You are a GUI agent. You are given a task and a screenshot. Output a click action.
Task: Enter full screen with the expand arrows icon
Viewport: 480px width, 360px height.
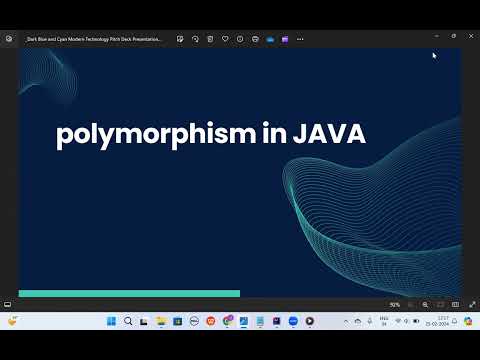tap(472, 305)
